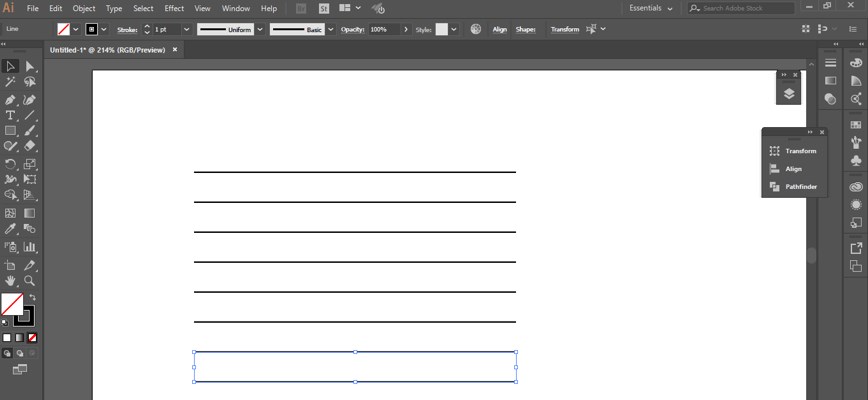Click the Stroke panel link

point(127,29)
